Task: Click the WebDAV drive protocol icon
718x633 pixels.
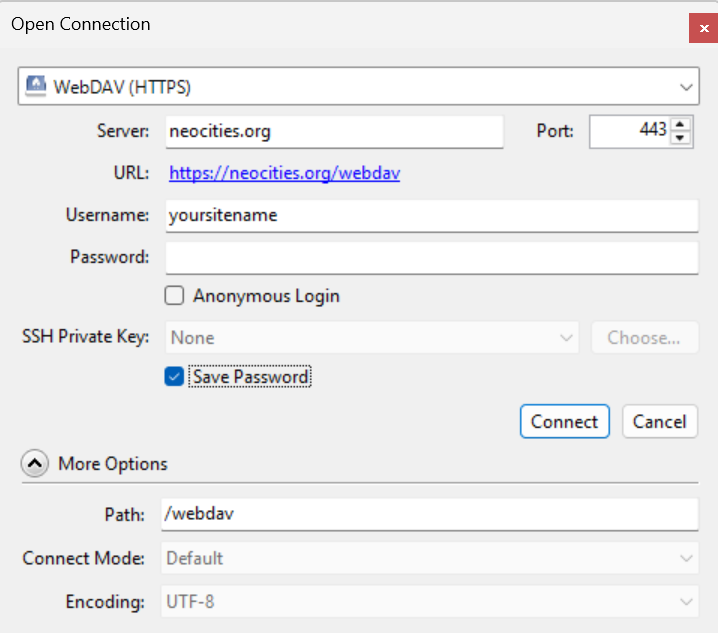Action: [x=36, y=86]
